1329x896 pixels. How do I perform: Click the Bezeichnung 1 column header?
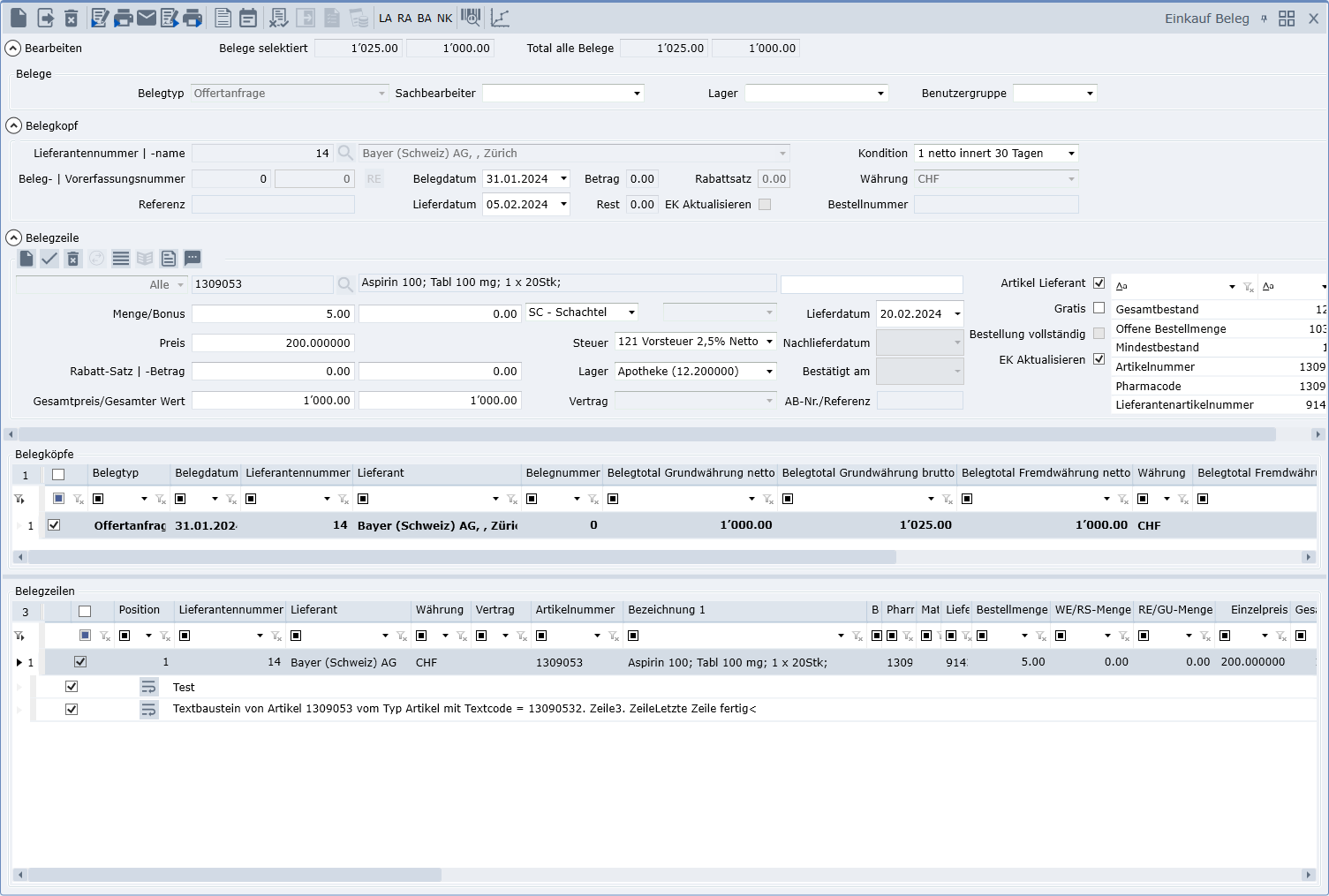667,610
